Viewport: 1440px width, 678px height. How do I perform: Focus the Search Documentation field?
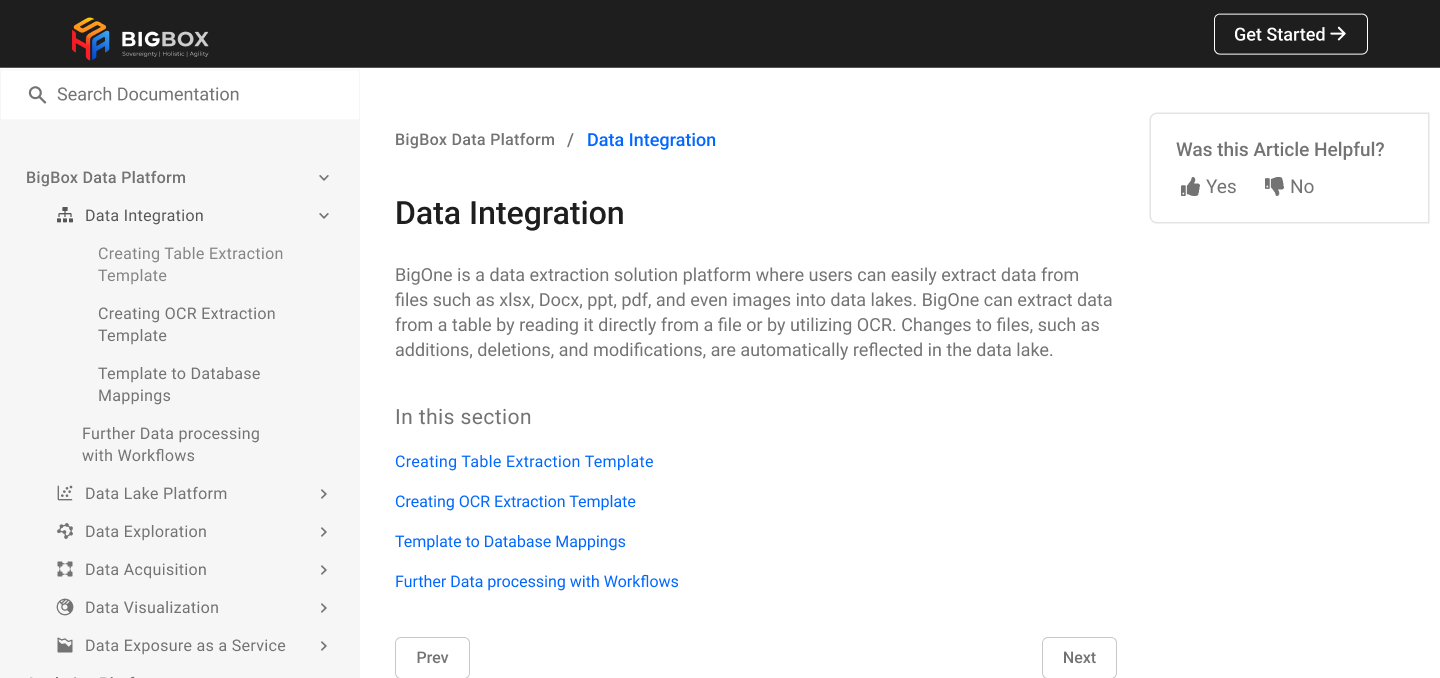pyautogui.click(x=190, y=95)
